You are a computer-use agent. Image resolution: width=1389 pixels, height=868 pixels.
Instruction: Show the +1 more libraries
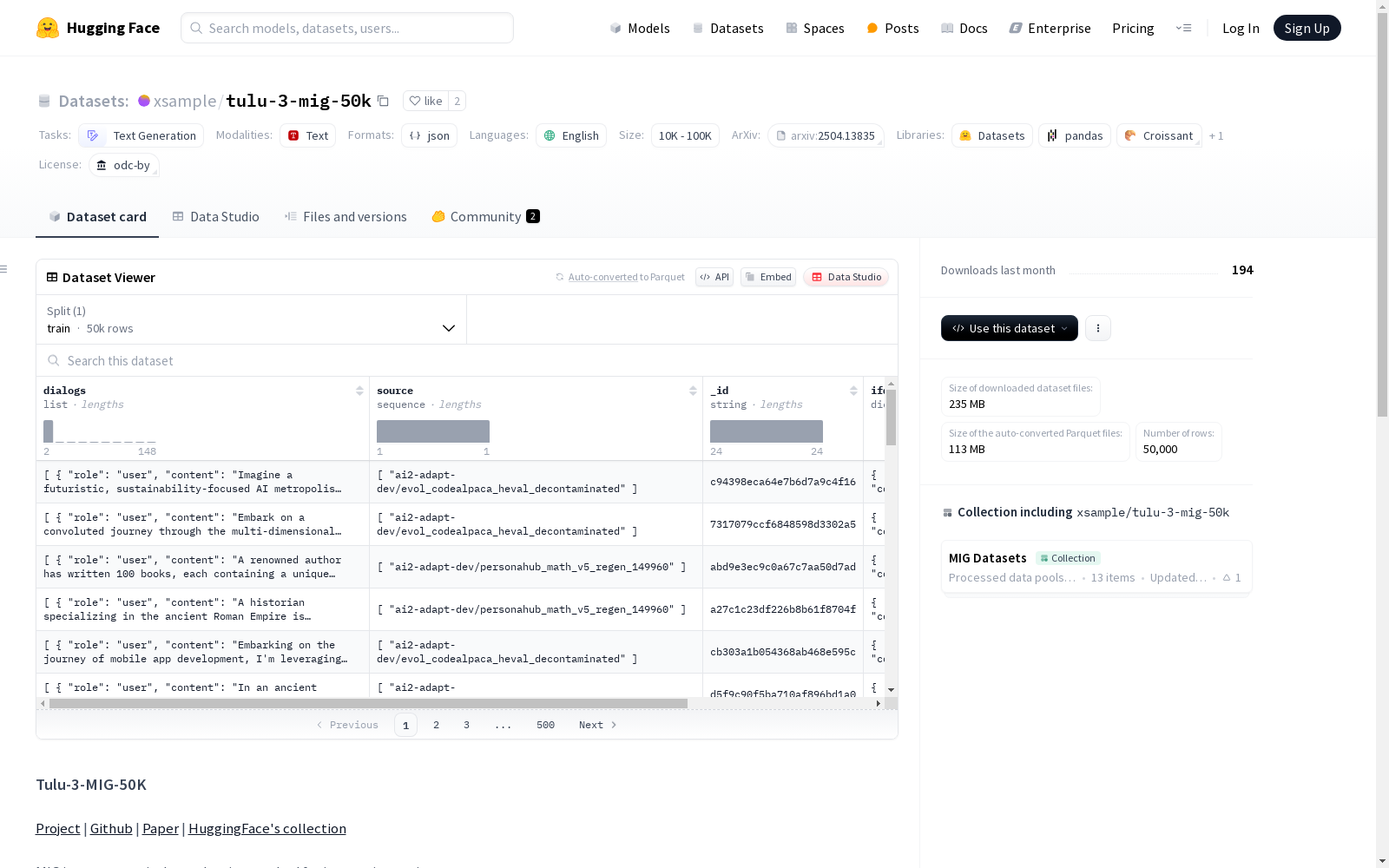tap(1216, 135)
